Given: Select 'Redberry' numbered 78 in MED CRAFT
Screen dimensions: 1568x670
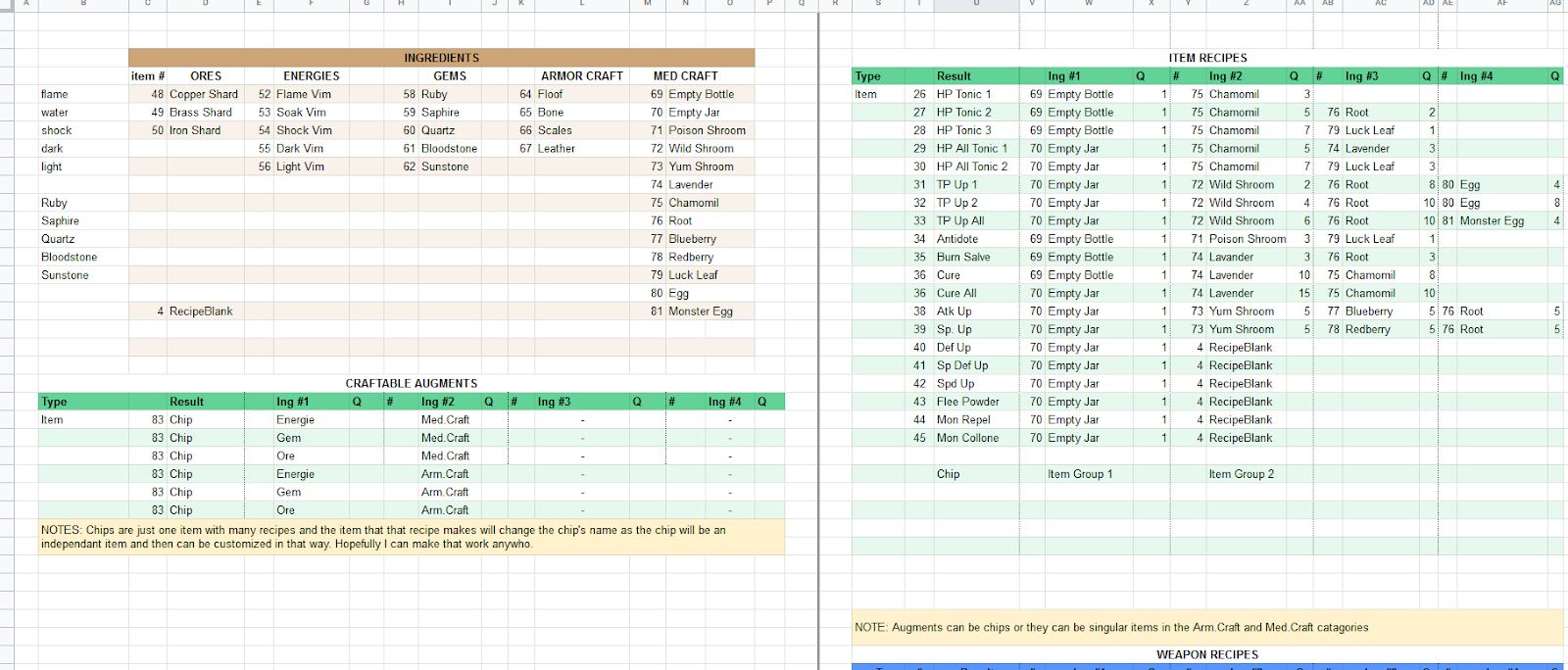Looking at the screenshot, I should pos(710,257).
